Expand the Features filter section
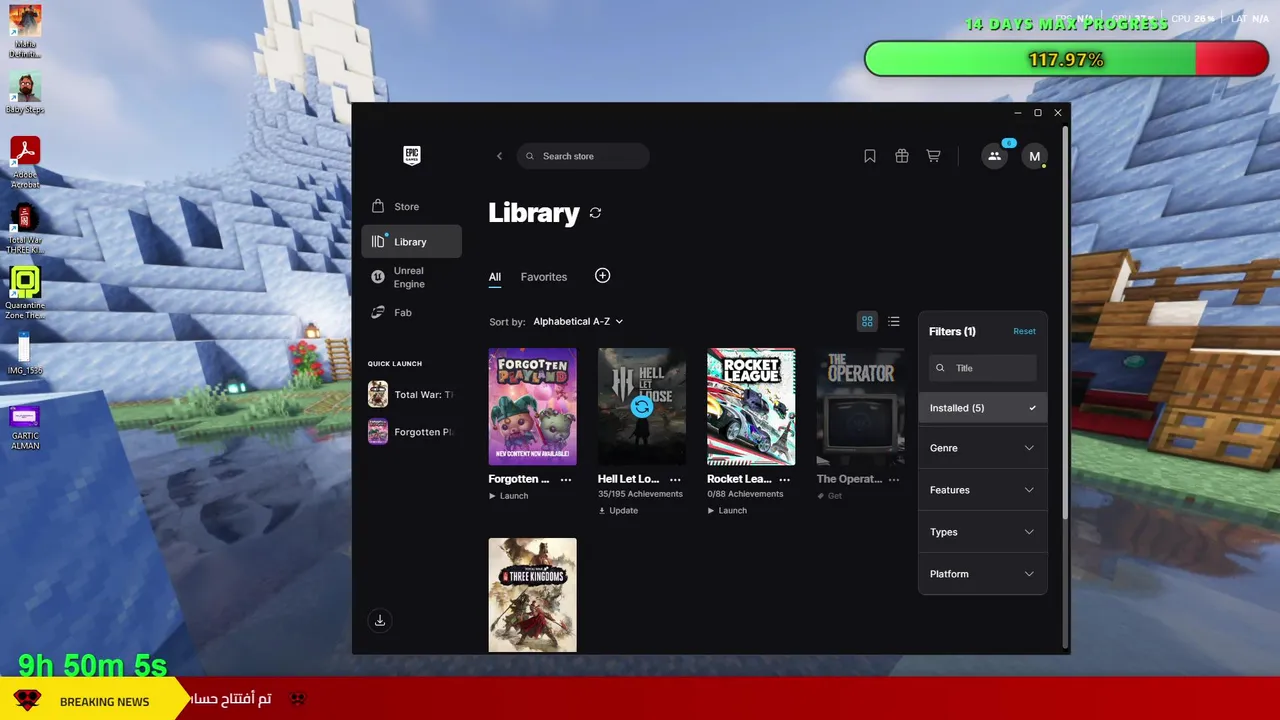Screen dimensions: 1280x720 pos(983,490)
